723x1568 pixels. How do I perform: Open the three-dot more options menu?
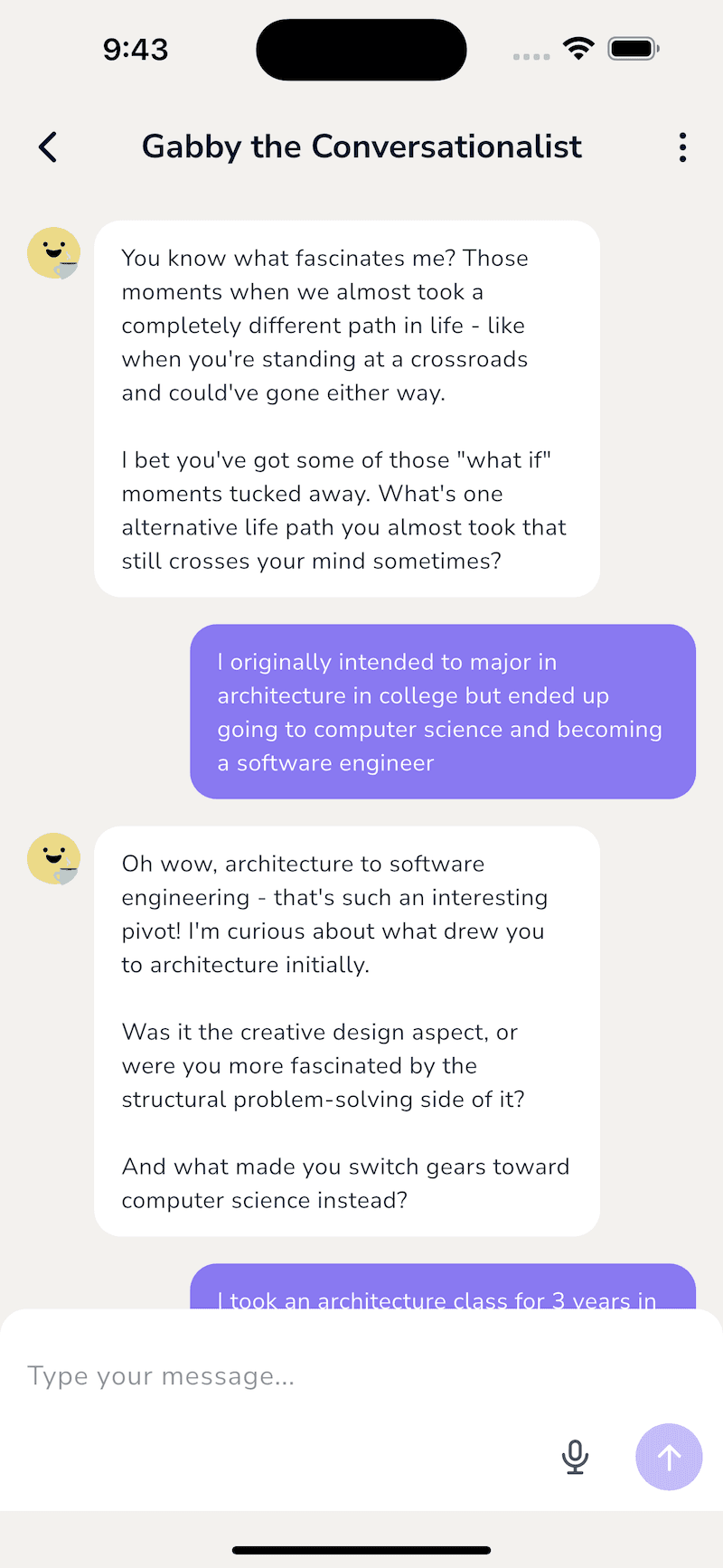pos(682,147)
